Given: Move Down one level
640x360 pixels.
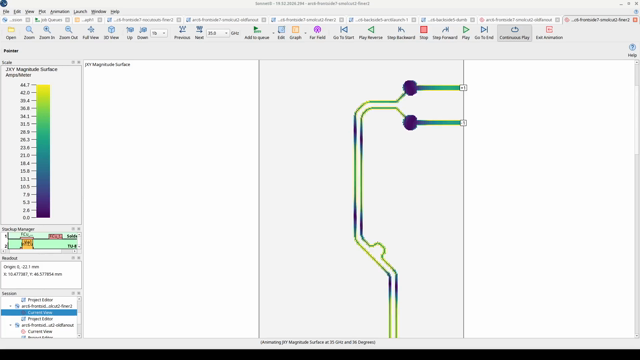Looking at the screenshot, I should (142, 33).
